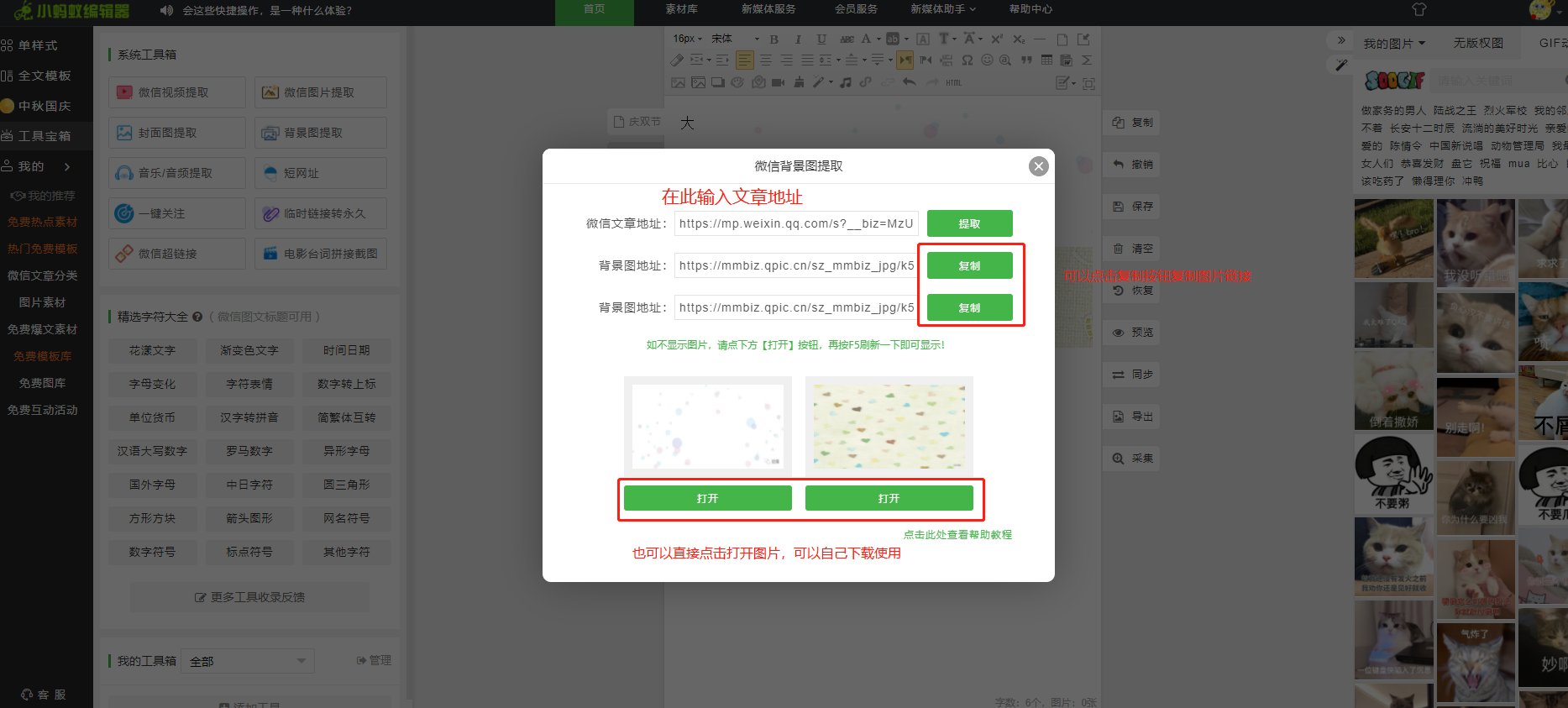
Task: Select the eraser clear-format tool
Action: (x=677, y=60)
